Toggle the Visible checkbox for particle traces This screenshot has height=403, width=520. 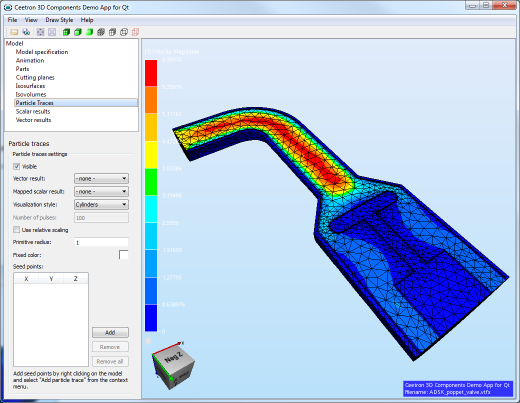coord(16,166)
